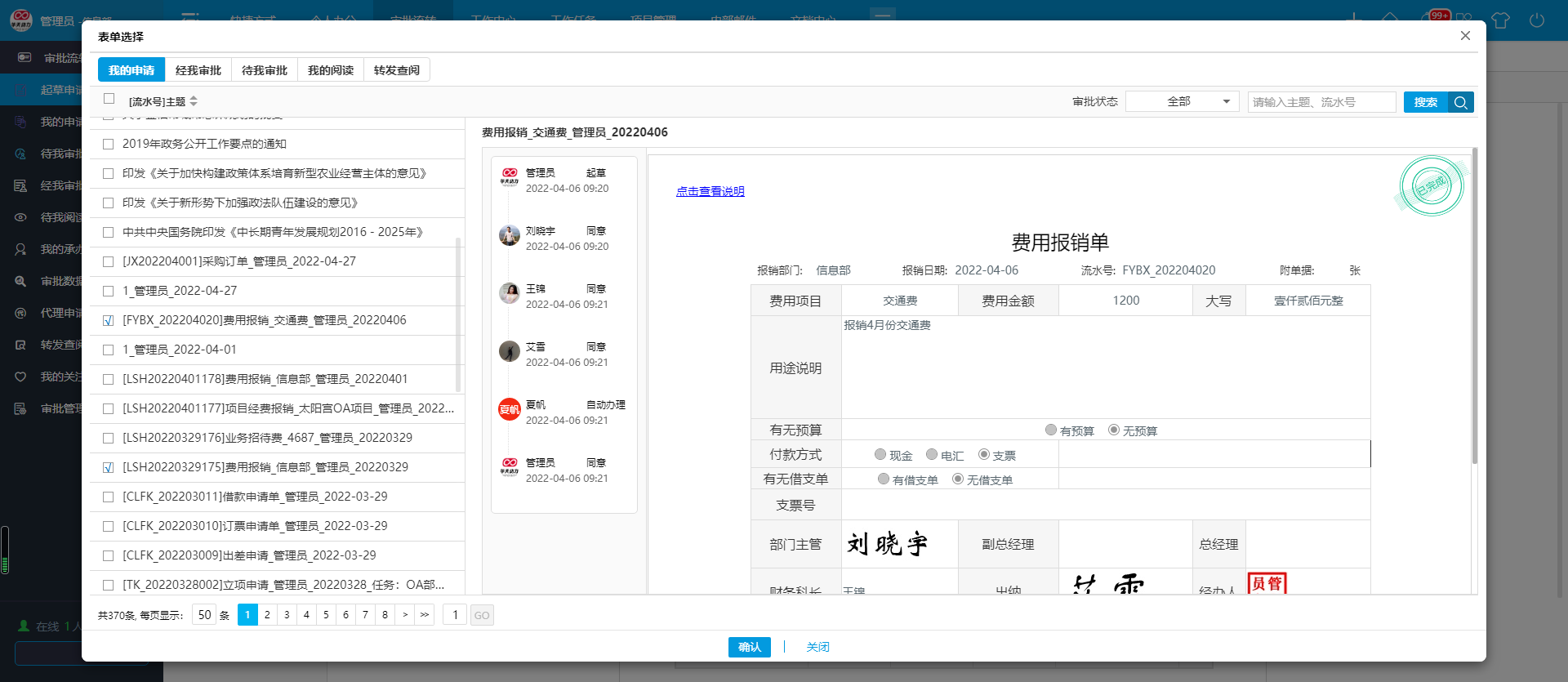
Task: Open the 审批状态 全部 dropdown
Action: [1182, 101]
